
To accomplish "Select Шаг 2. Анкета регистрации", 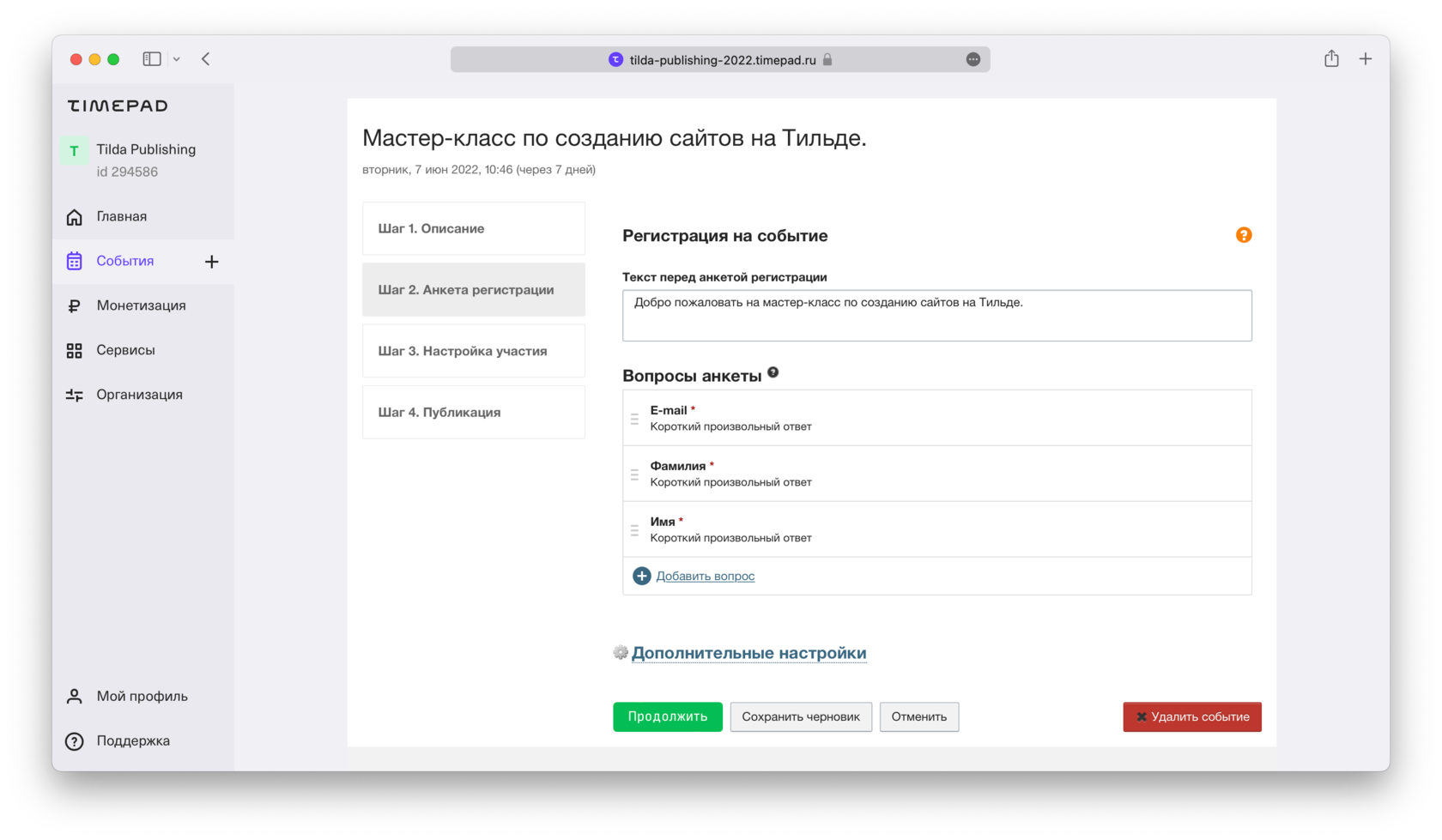I will pyautogui.click(x=474, y=290).
